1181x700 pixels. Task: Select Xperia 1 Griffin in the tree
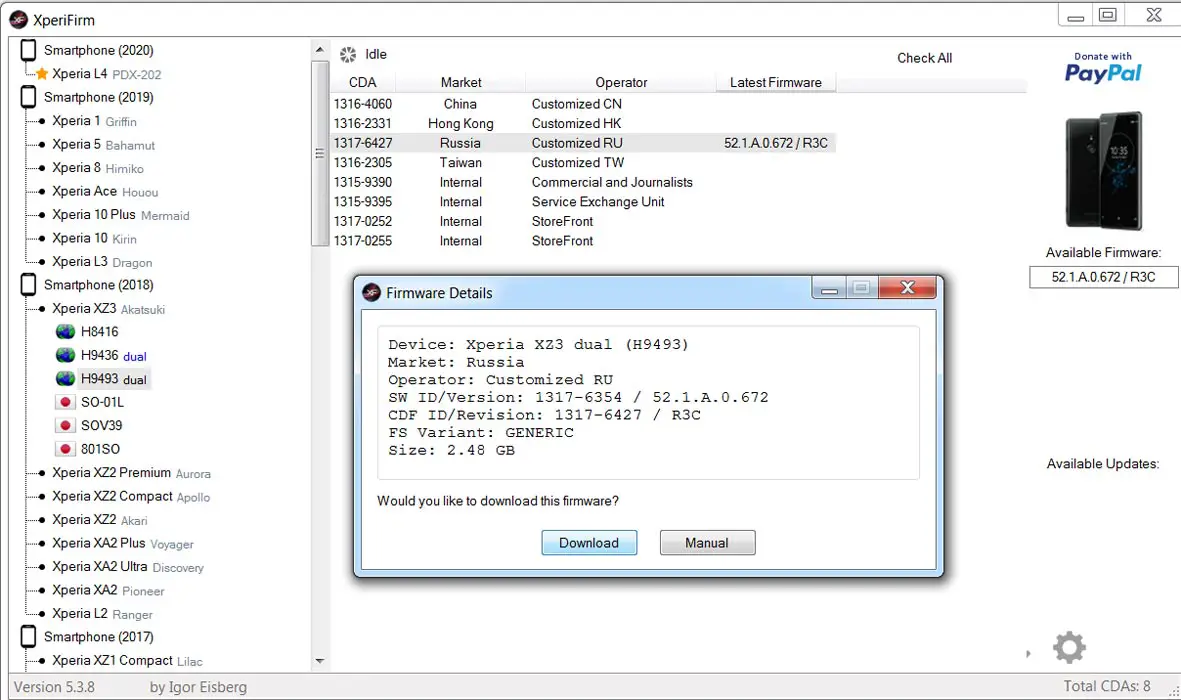pos(94,121)
